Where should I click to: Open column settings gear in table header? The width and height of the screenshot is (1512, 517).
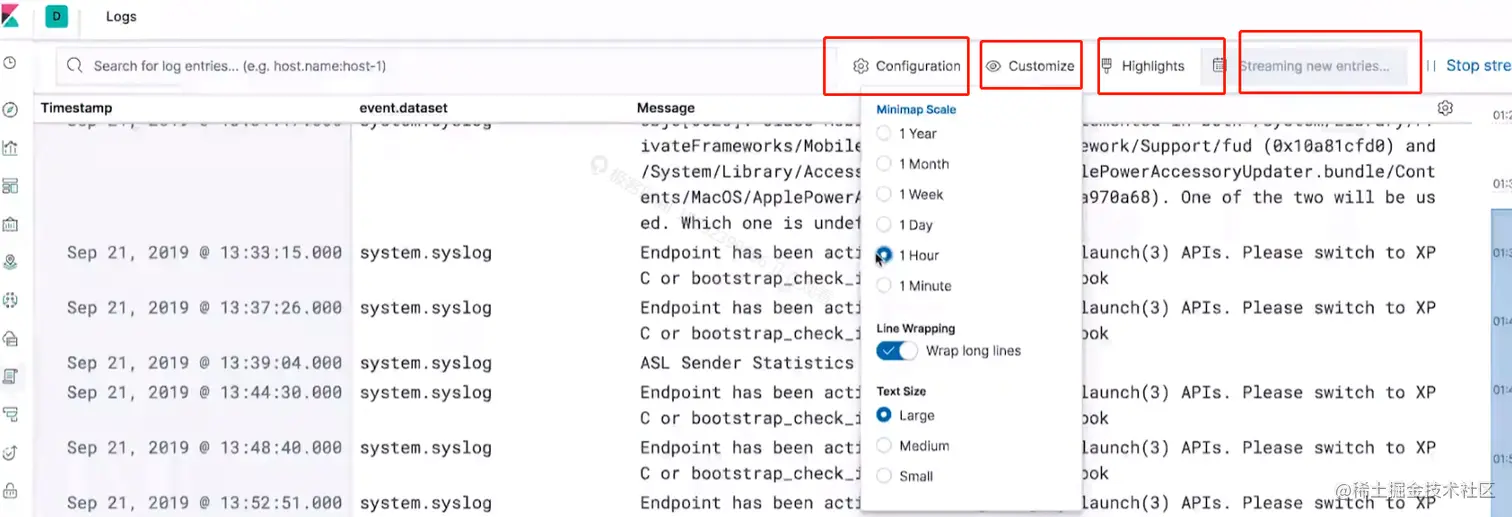coord(1445,108)
